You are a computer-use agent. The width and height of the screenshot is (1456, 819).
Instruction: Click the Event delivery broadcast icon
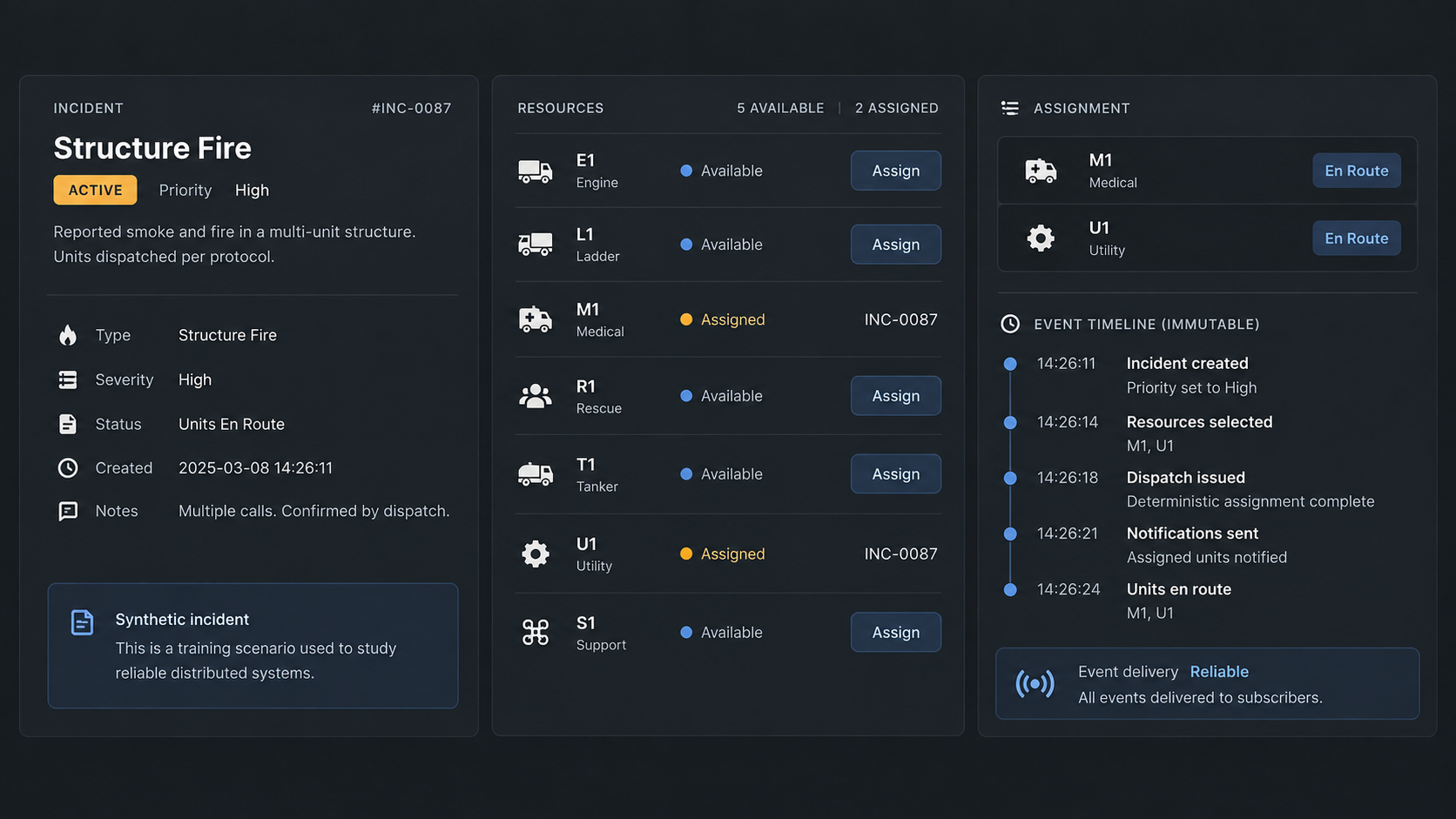point(1035,684)
